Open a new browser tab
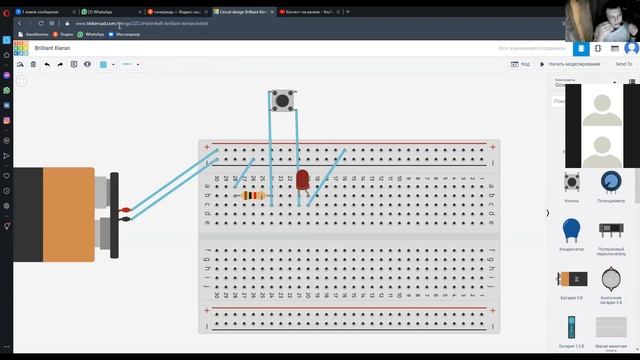 348,12
